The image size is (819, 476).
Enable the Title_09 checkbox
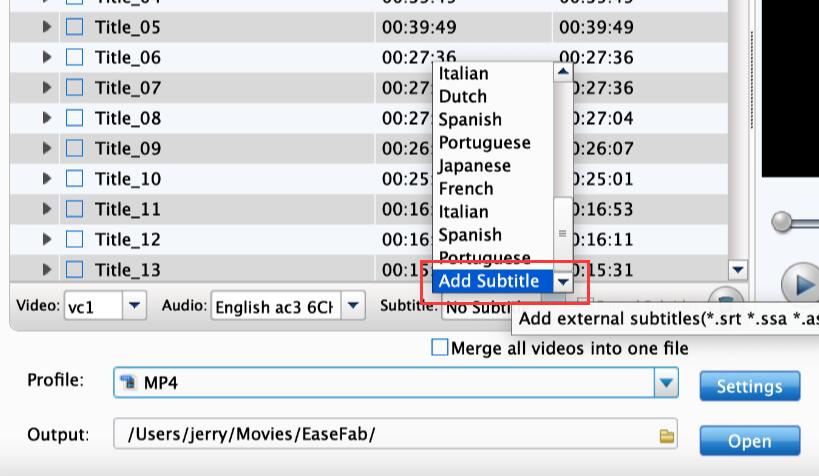pos(75,149)
